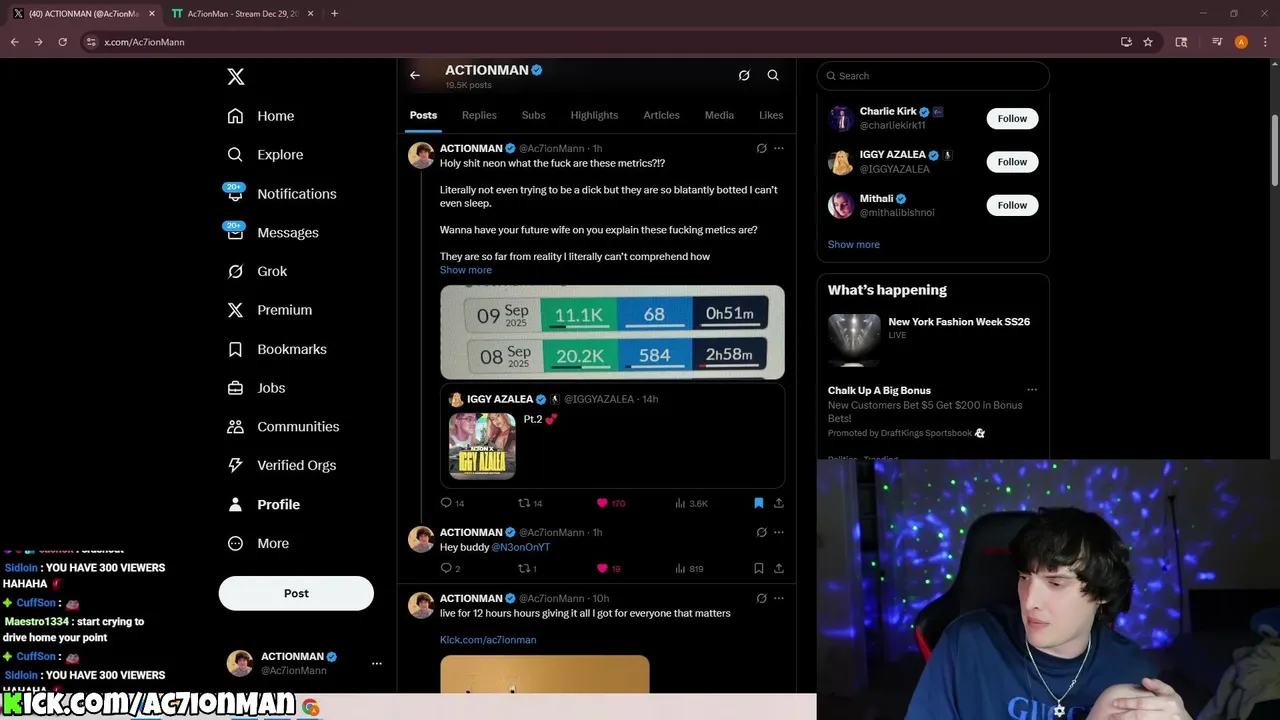Open Kick.com/ac7ionman link
The width and height of the screenshot is (1280, 720).
488,640
